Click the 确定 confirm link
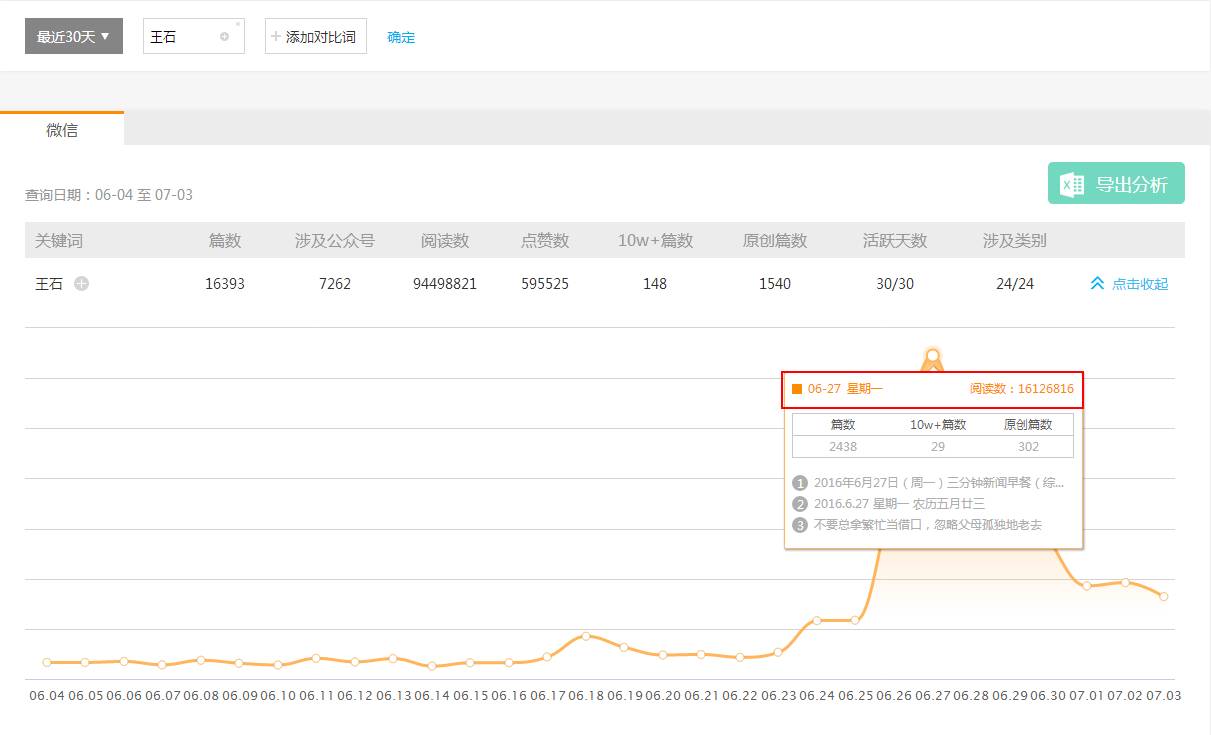Image resolution: width=1211 pixels, height=735 pixels. [401, 37]
